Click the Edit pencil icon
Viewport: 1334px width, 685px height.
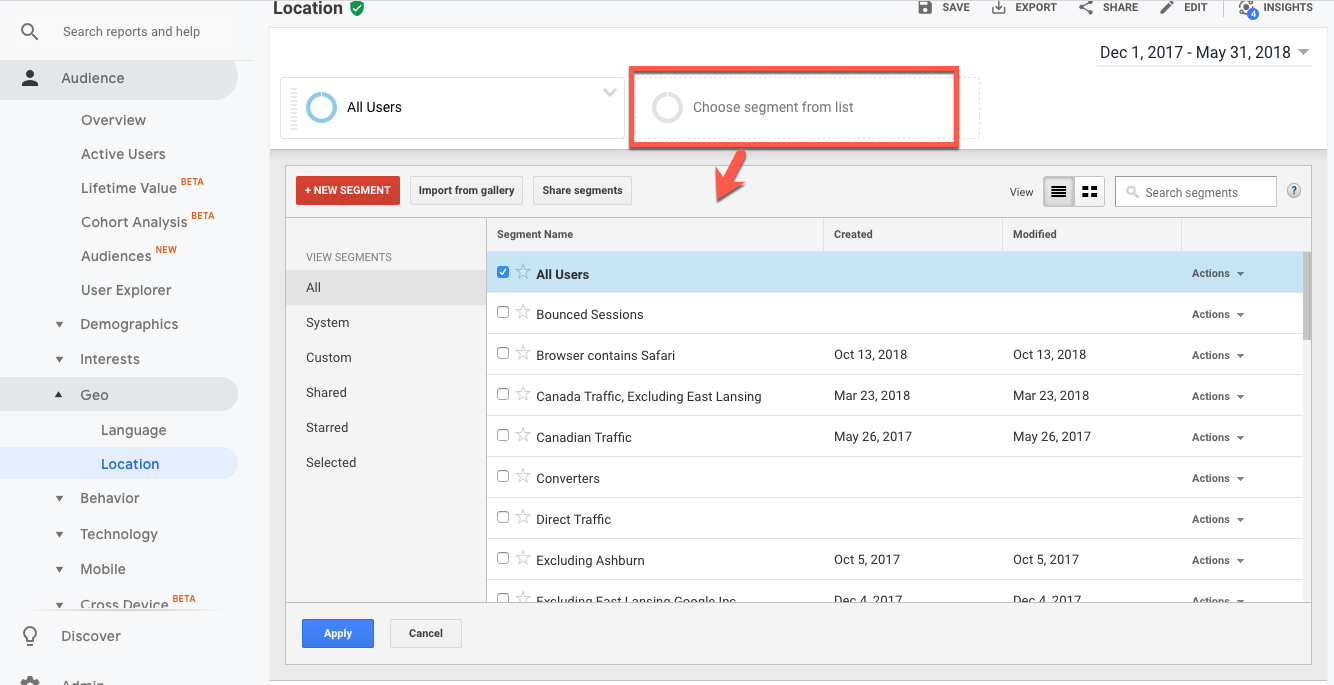(x=1166, y=8)
